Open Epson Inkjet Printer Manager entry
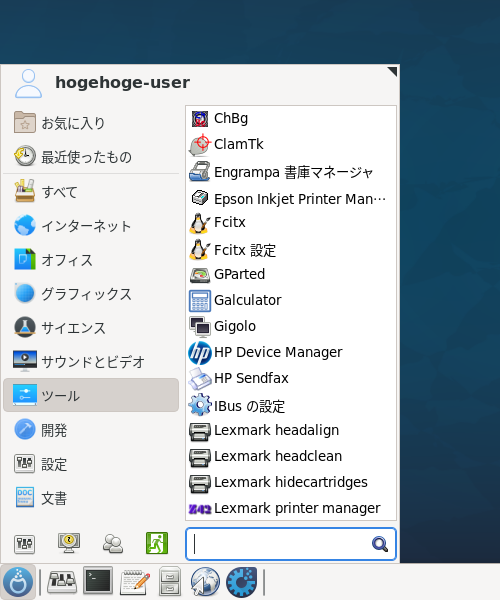500x600 pixels. point(291,199)
